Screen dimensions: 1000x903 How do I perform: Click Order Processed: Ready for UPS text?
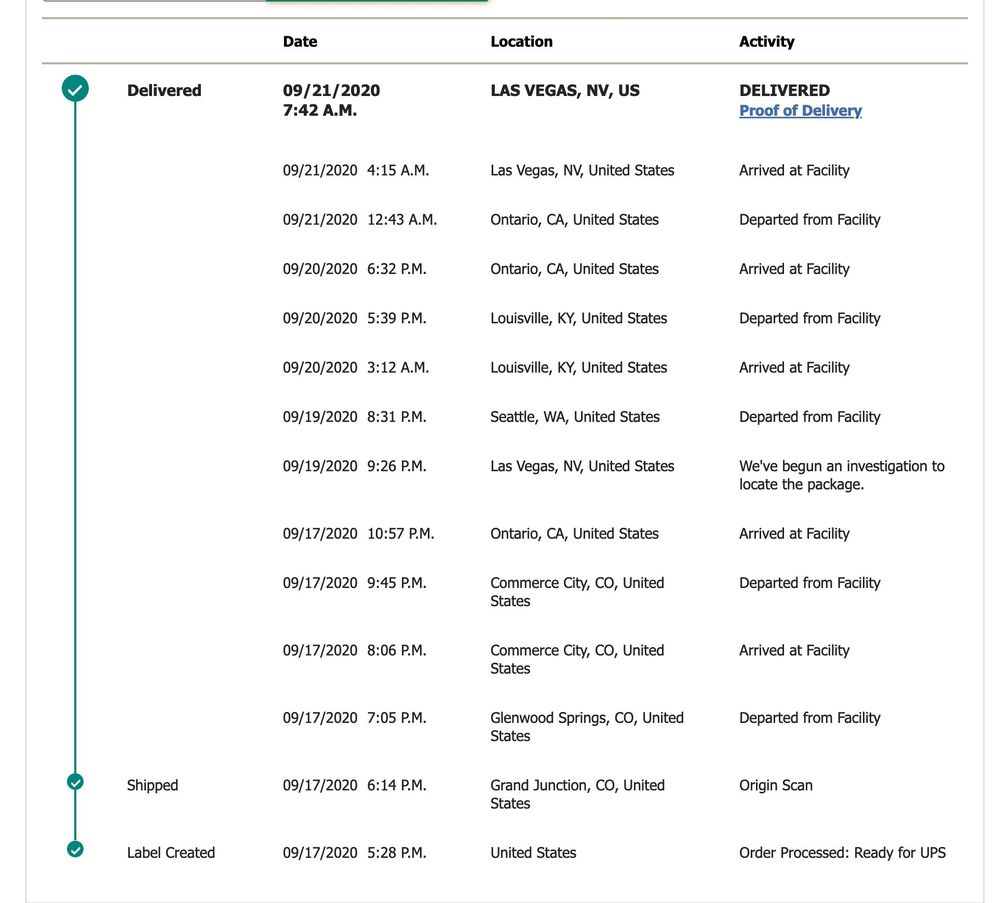tap(842, 853)
